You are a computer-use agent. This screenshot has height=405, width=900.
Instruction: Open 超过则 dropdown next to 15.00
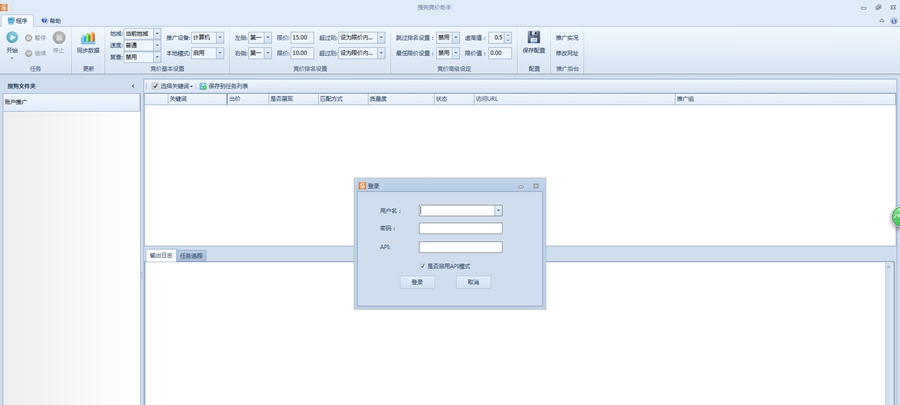[x=381, y=37]
